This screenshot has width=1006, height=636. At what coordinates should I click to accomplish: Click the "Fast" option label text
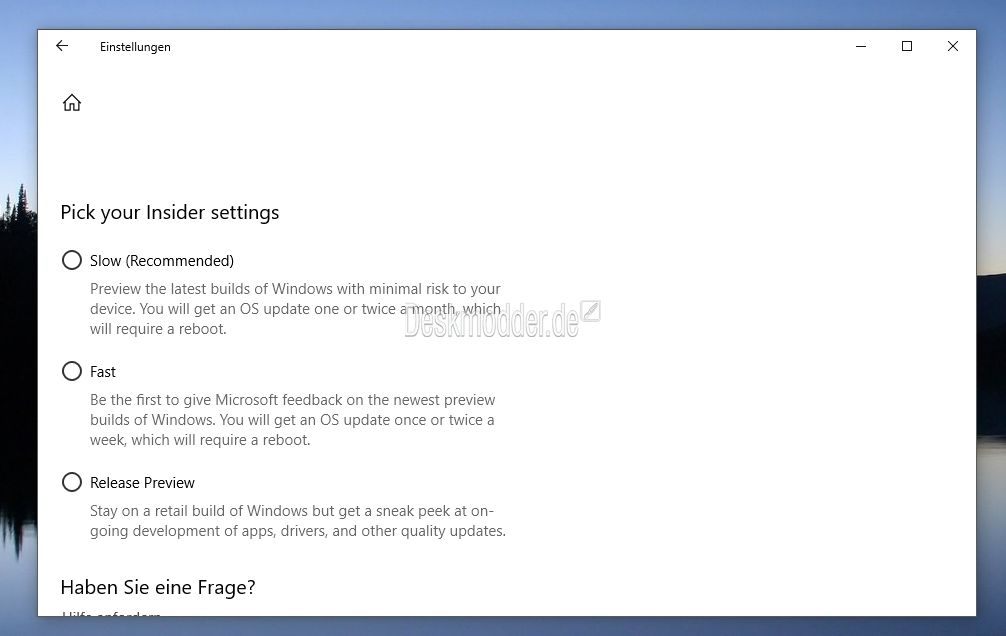coord(103,372)
